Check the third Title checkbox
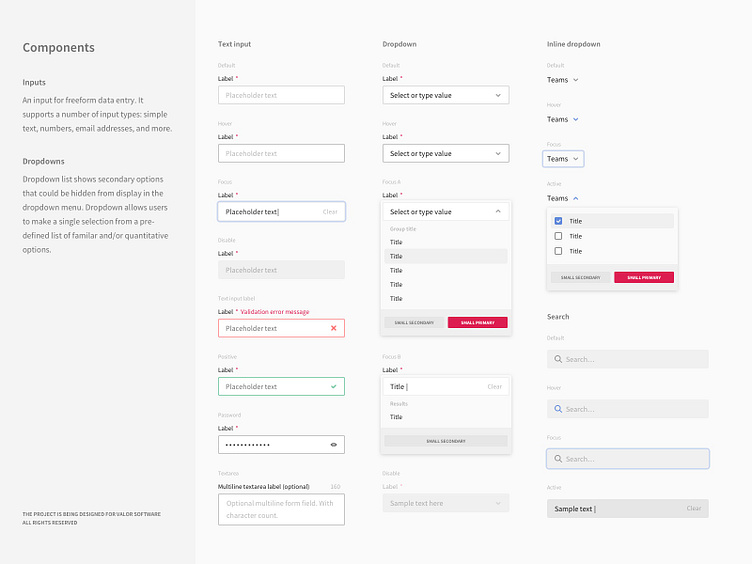 point(558,251)
